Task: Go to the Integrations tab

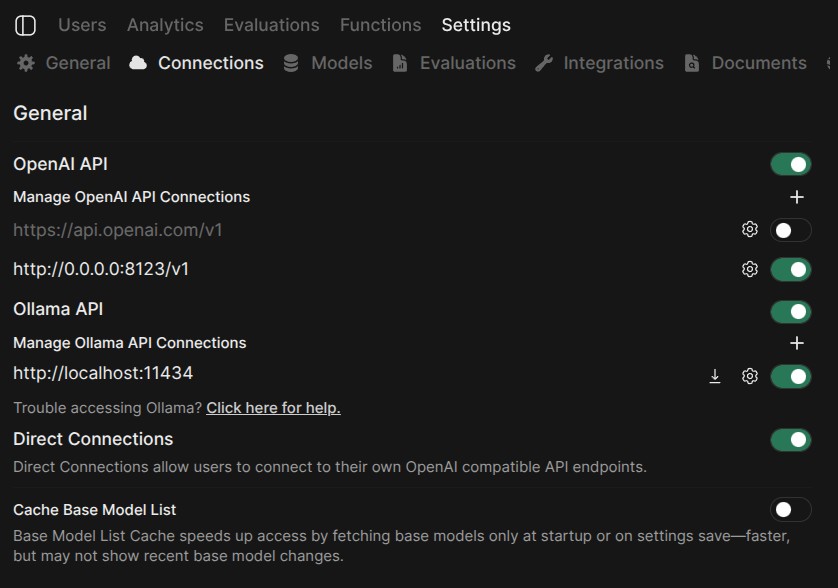Action: click(x=600, y=63)
